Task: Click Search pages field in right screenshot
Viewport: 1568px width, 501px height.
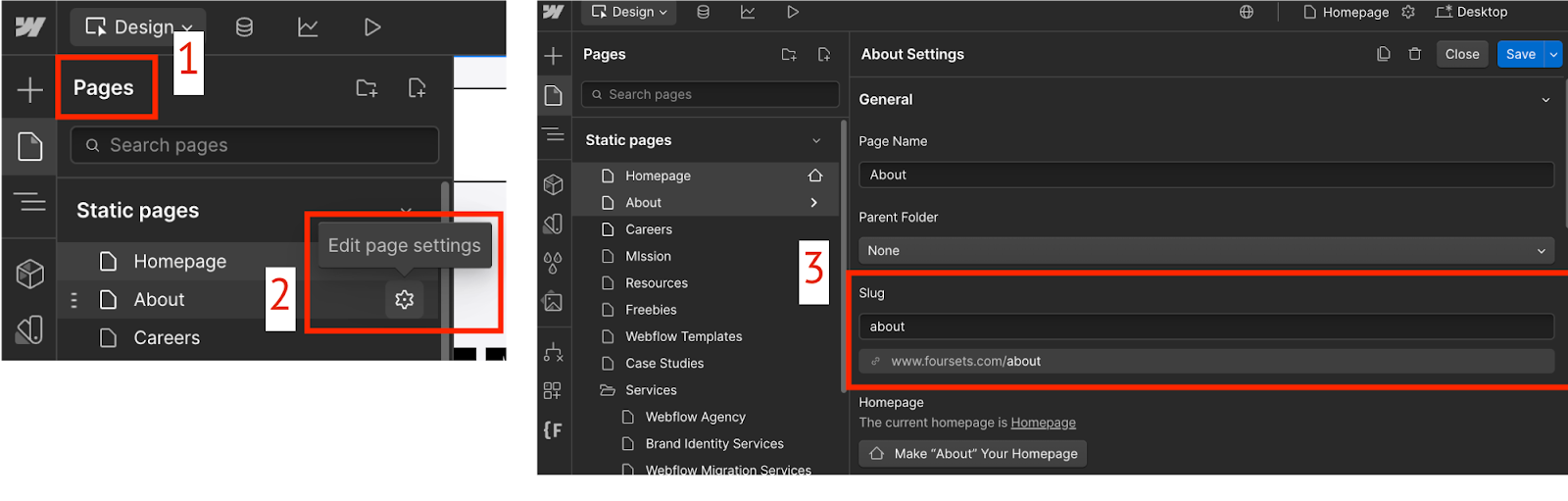Action: coord(710,94)
